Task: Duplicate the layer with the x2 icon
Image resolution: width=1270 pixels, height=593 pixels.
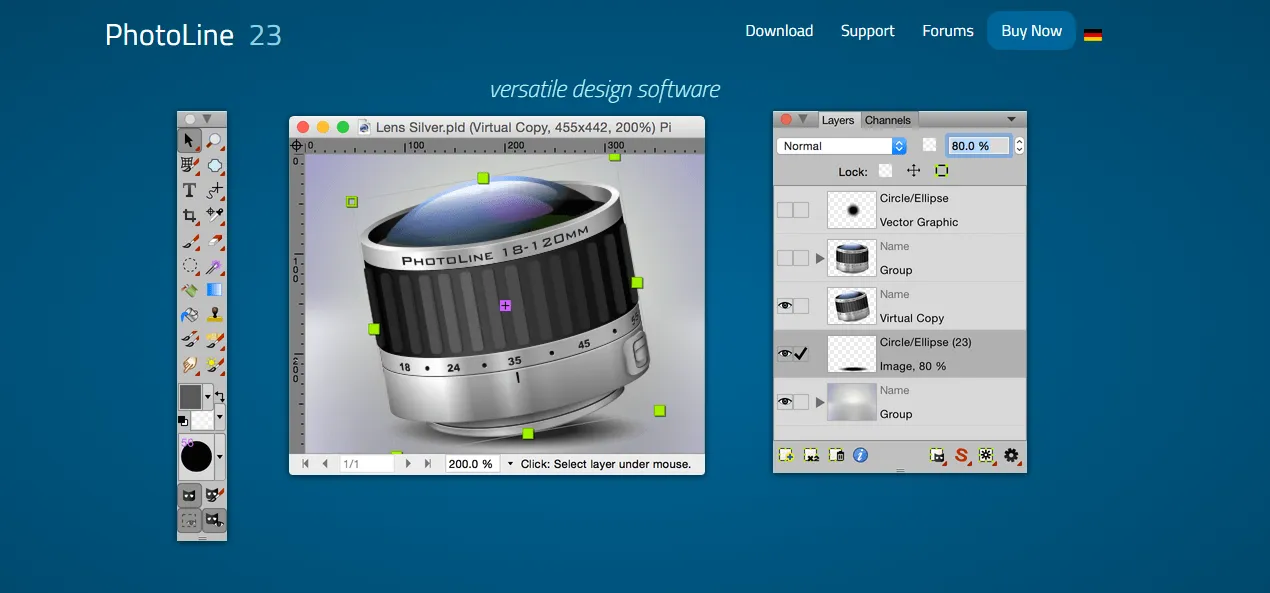Action: click(812, 455)
